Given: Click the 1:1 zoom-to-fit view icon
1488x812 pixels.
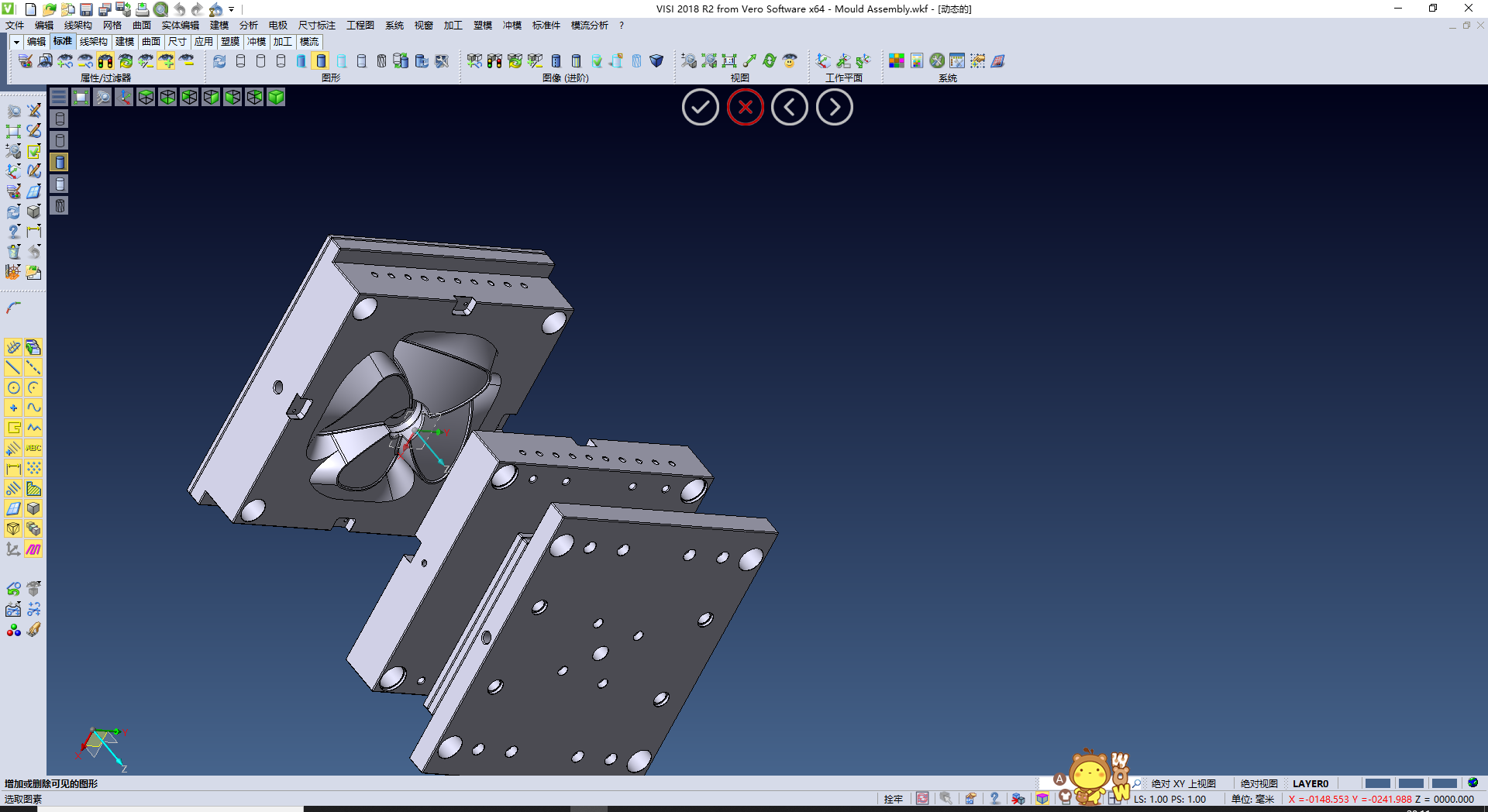Looking at the screenshot, I should pyautogui.click(x=729, y=61).
